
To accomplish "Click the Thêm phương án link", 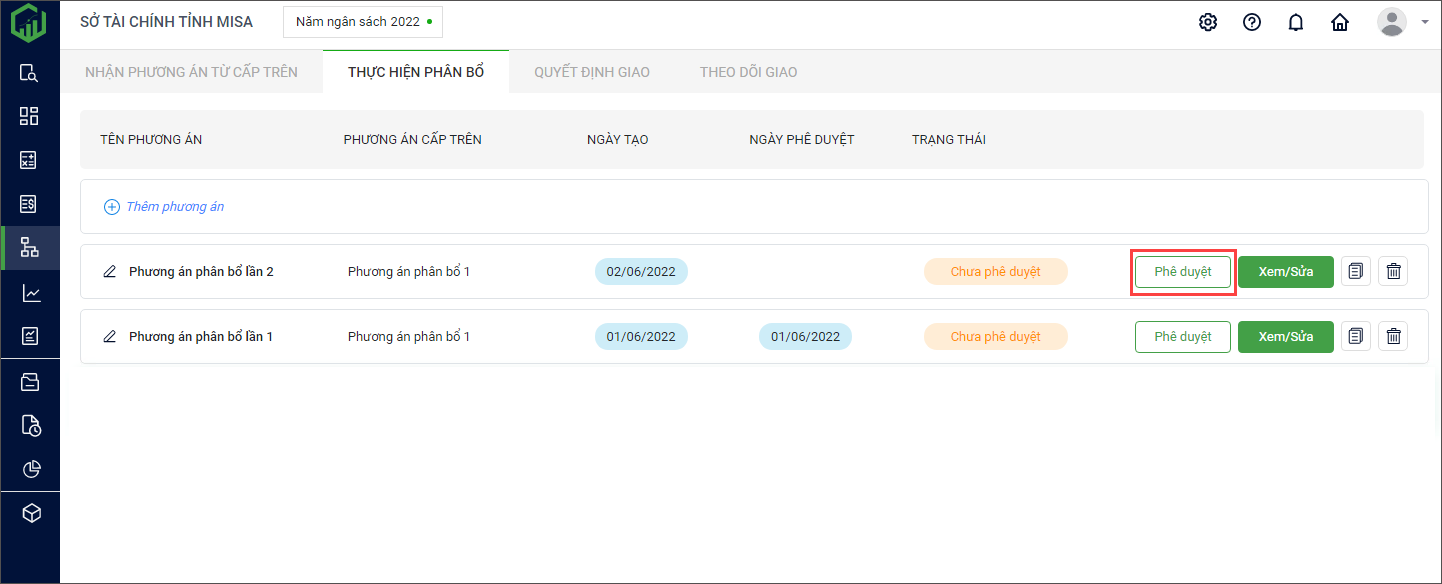I will point(174,207).
